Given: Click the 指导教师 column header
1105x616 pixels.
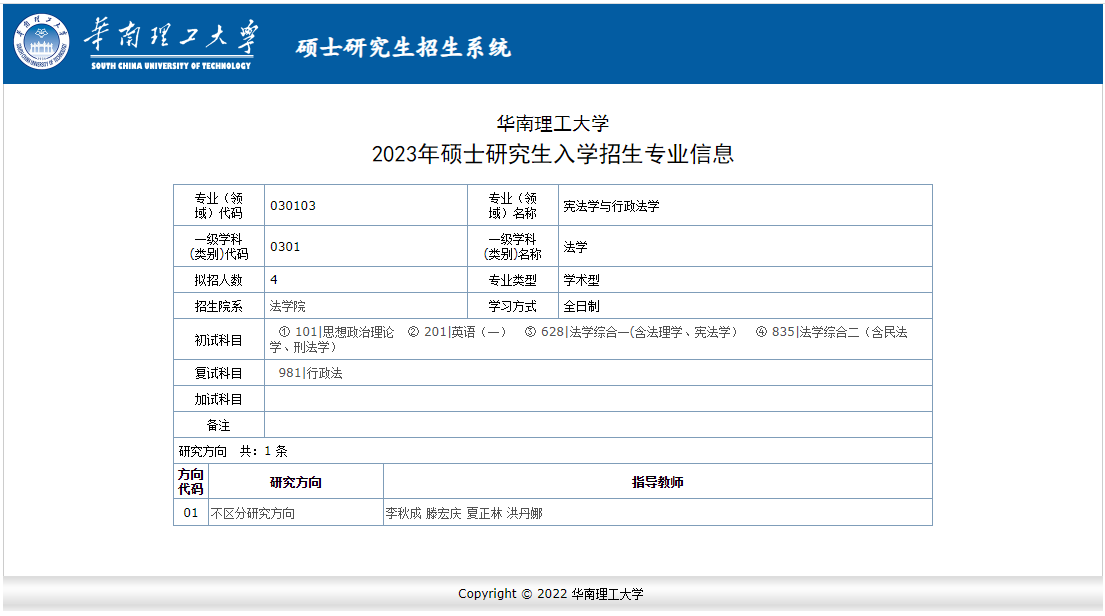Looking at the screenshot, I should 658,481.
